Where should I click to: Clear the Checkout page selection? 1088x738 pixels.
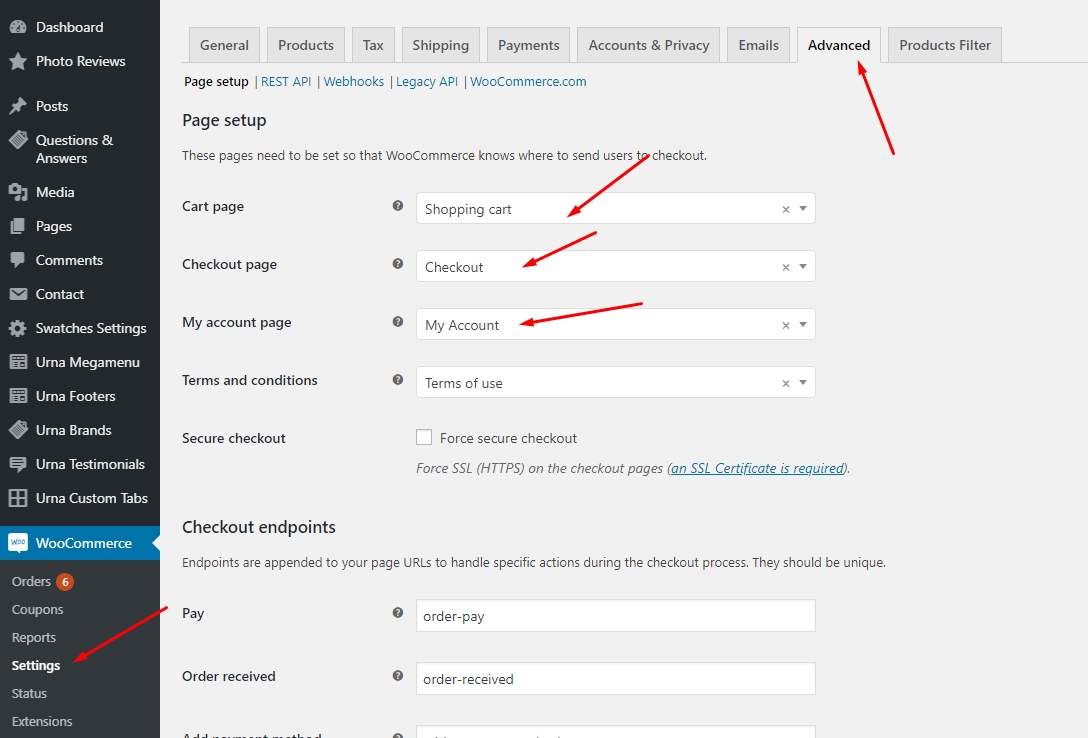(785, 267)
